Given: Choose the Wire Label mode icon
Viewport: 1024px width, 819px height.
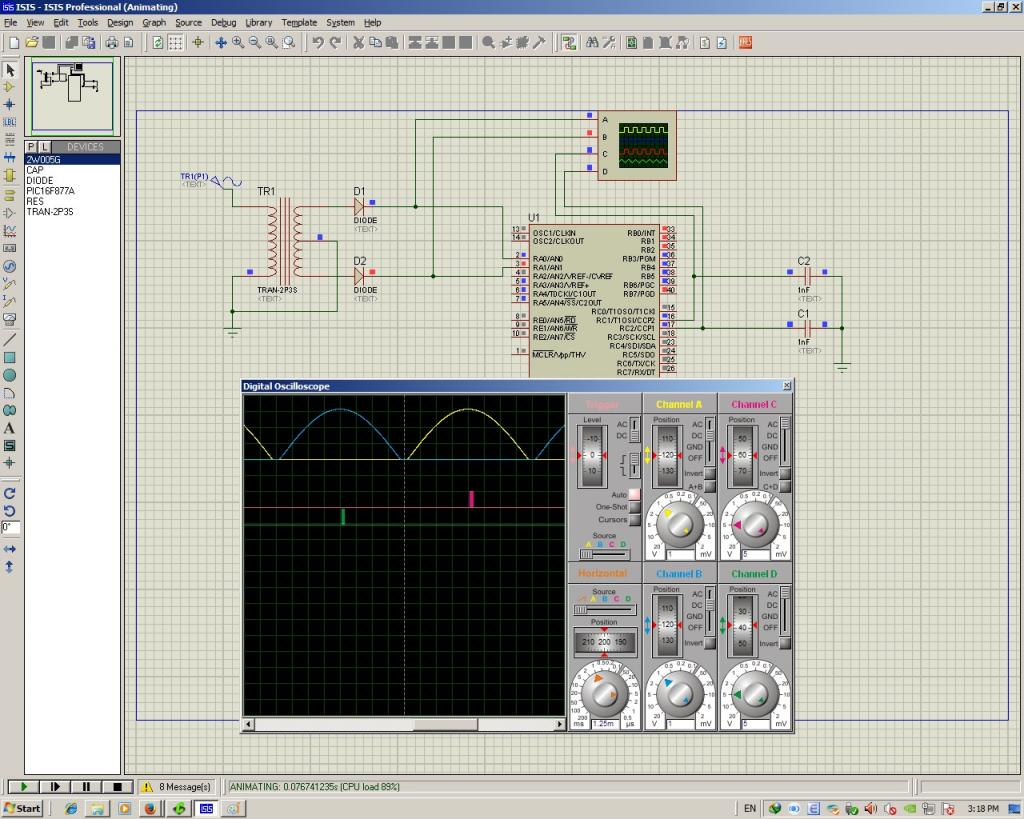Looking at the screenshot, I should click(x=10, y=122).
